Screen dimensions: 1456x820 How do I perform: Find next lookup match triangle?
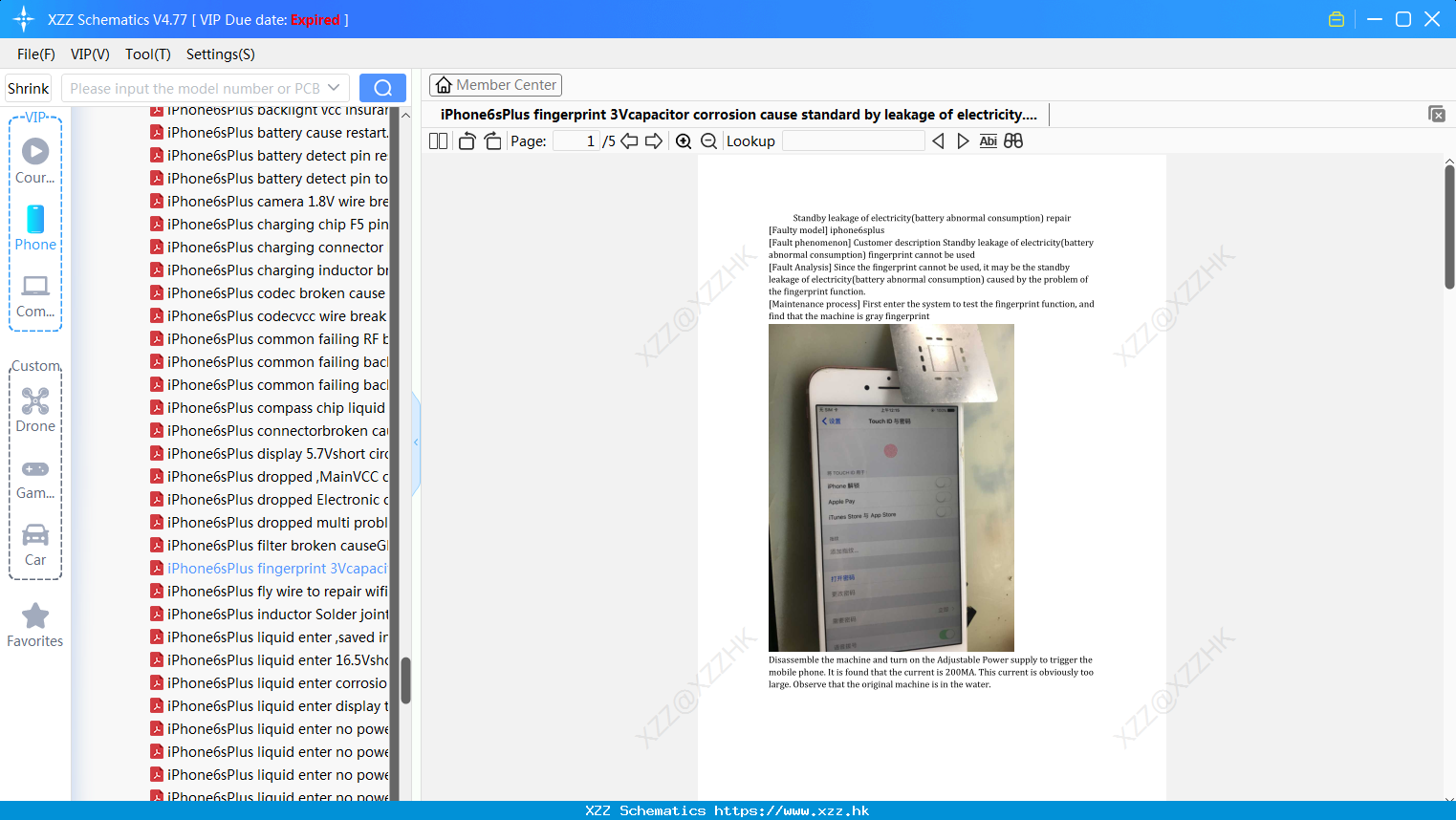point(963,141)
